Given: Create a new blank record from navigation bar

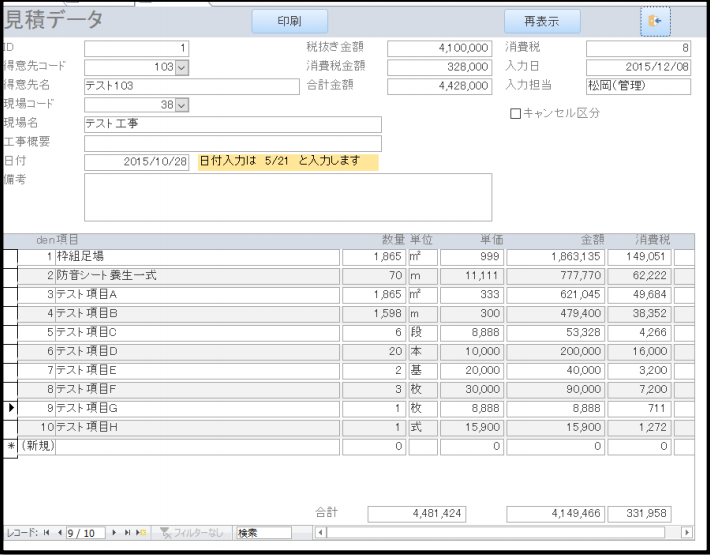Looking at the screenshot, I should coord(141,533).
